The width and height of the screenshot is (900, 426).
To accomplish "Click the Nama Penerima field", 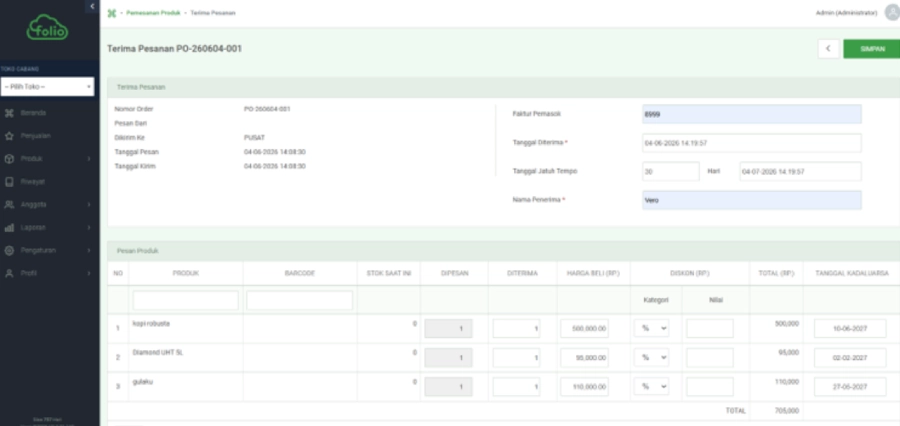I will pos(751,200).
